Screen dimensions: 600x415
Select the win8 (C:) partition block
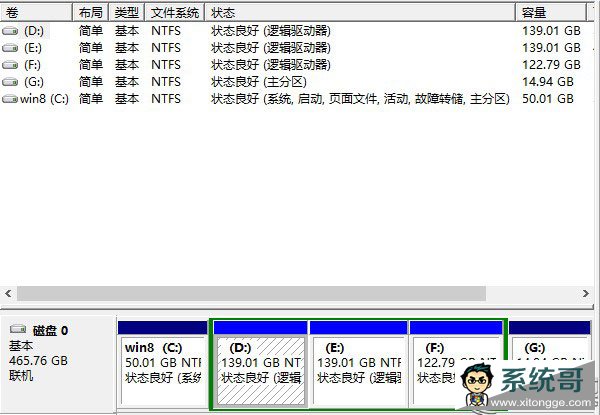point(163,365)
